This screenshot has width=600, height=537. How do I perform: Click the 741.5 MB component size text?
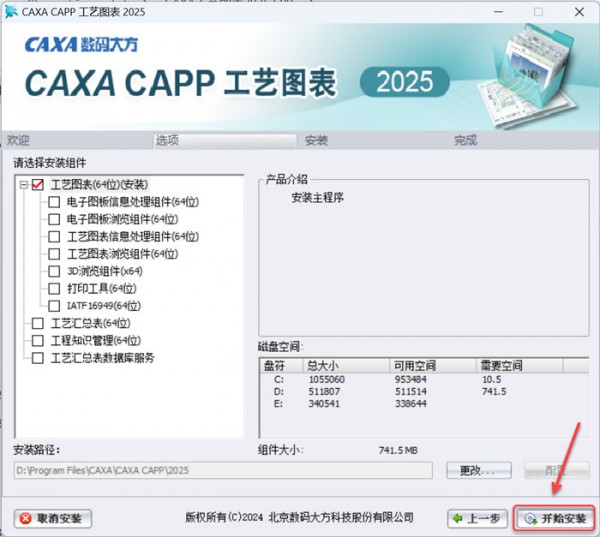398,450
